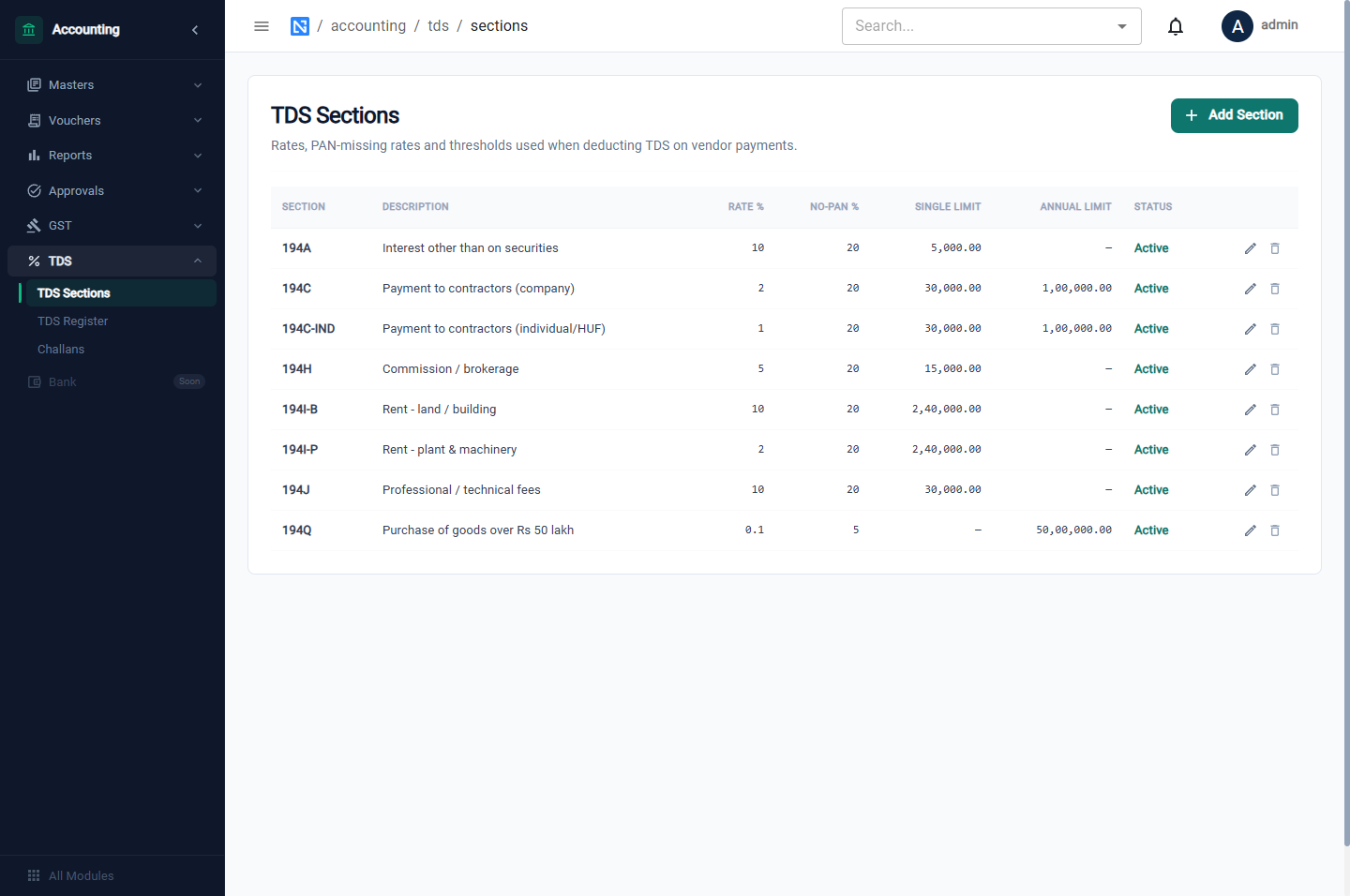
Task: Delete the 194C-IND section row
Action: click(1275, 329)
